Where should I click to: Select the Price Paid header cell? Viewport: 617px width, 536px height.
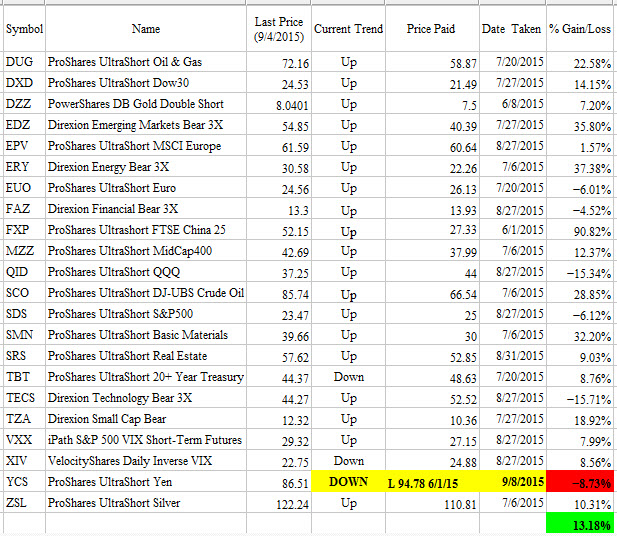pyautogui.click(x=432, y=28)
